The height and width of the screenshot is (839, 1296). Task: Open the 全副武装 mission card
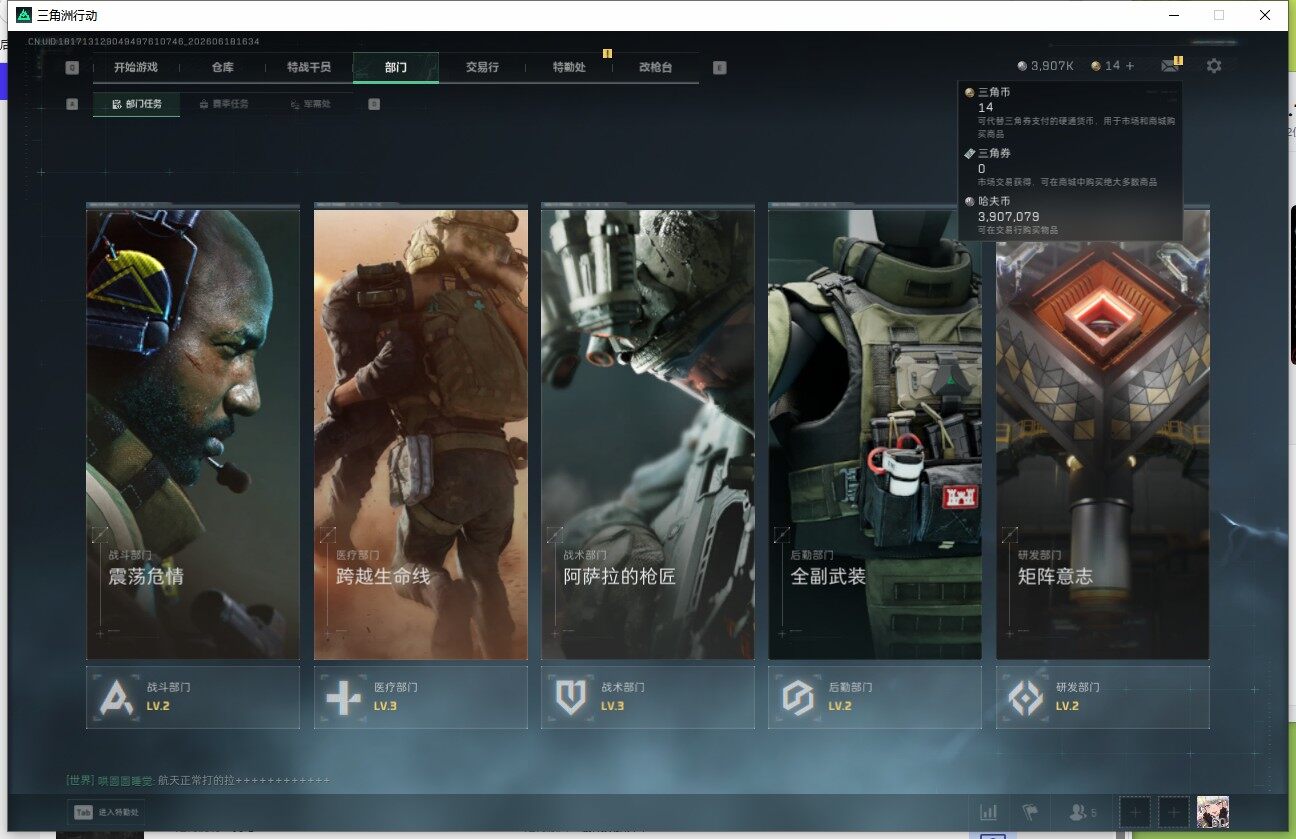pyautogui.click(x=875, y=434)
